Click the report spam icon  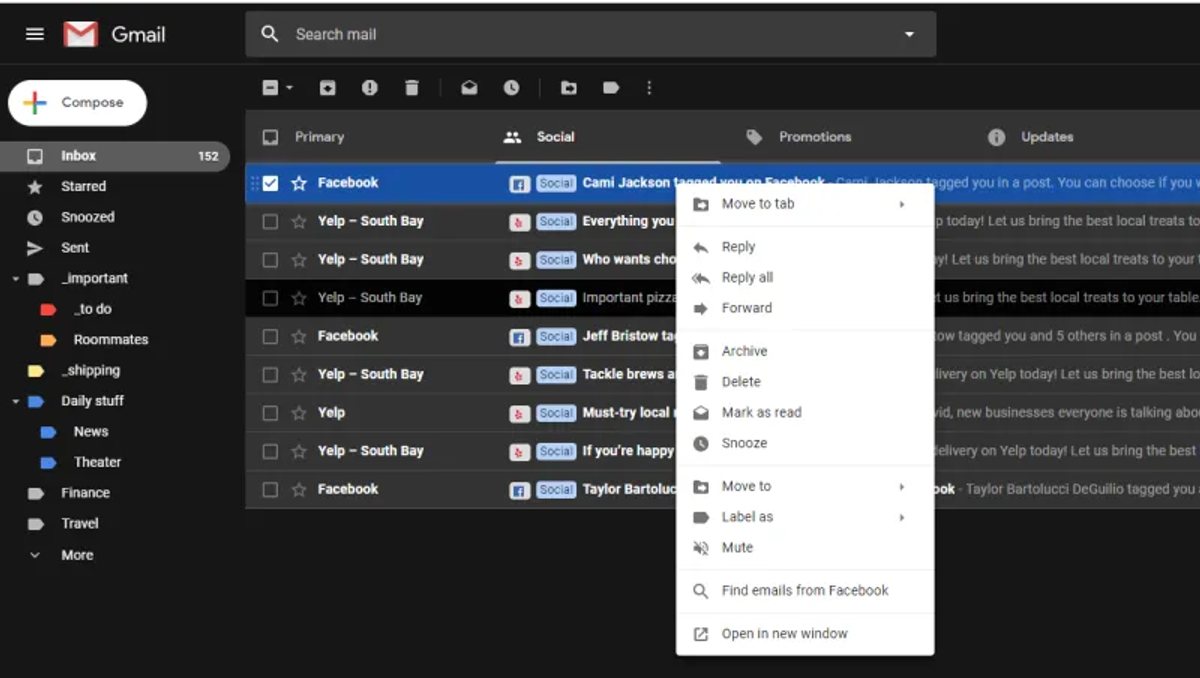click(370, 88)
